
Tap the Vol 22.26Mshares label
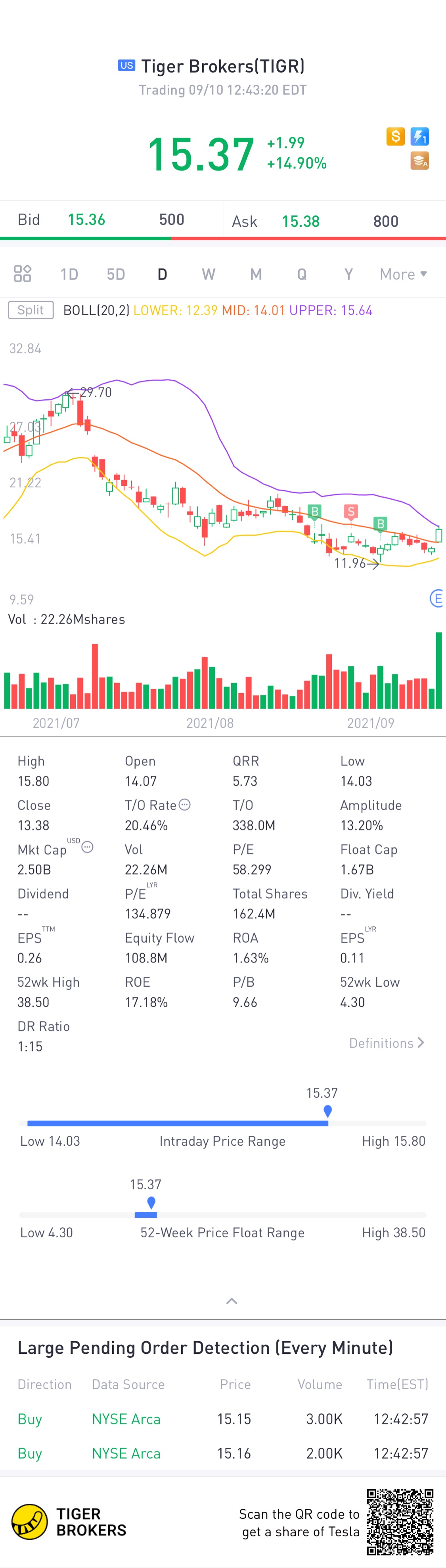pyautogui.click(x=66, y=619)
